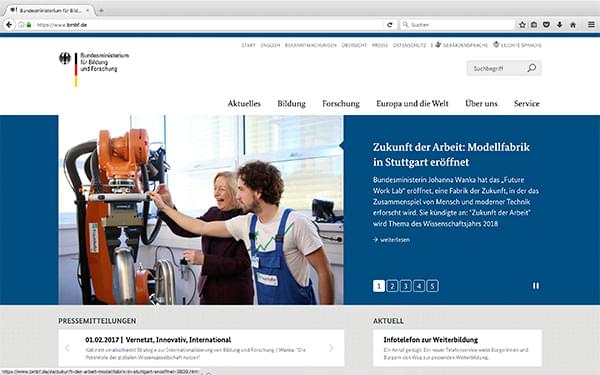Image resolution: width=600 pixels, height=375 pixels.
Task: Show next press release with right chevron
Action: coord(331,348)
